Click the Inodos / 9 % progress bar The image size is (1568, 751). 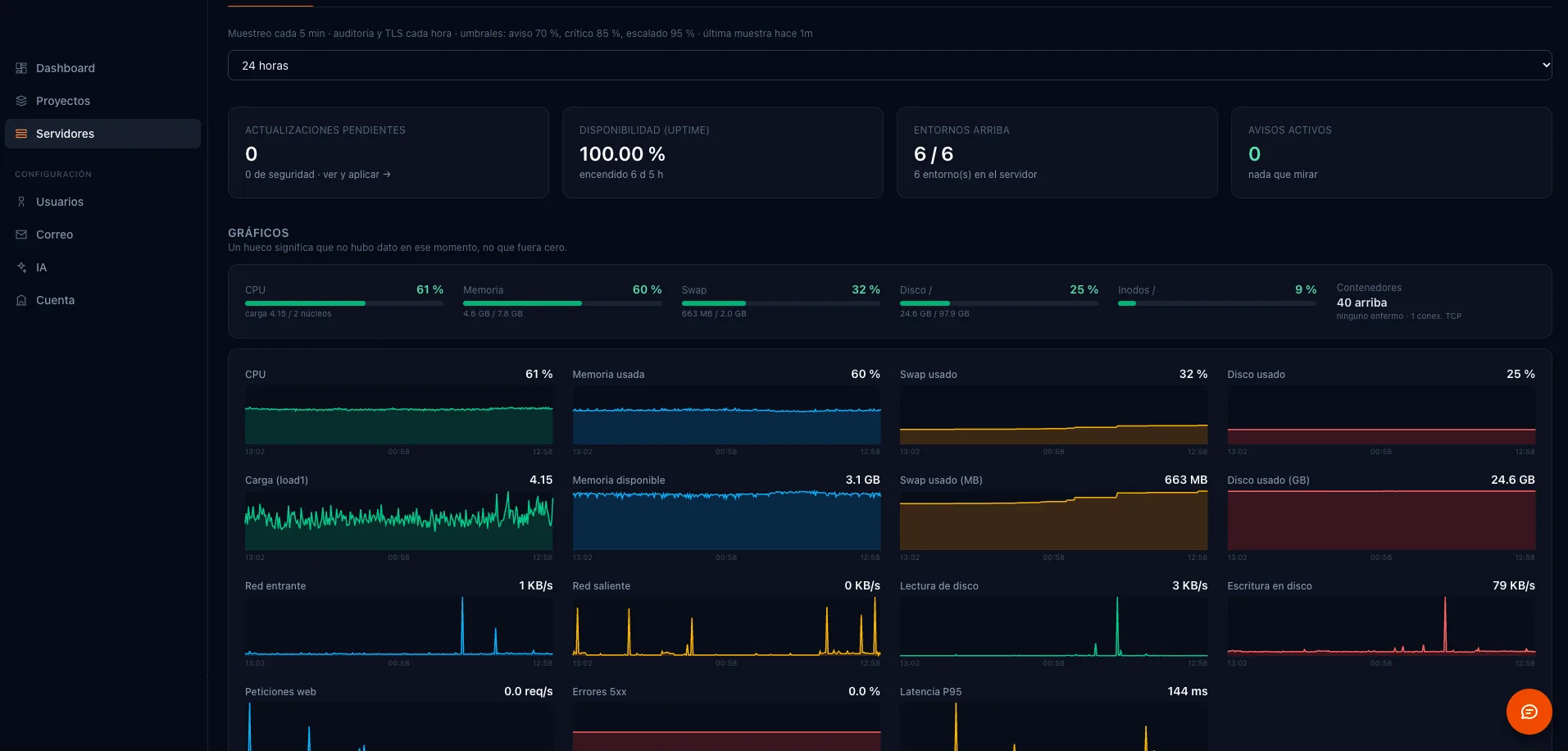[1217, 303]
